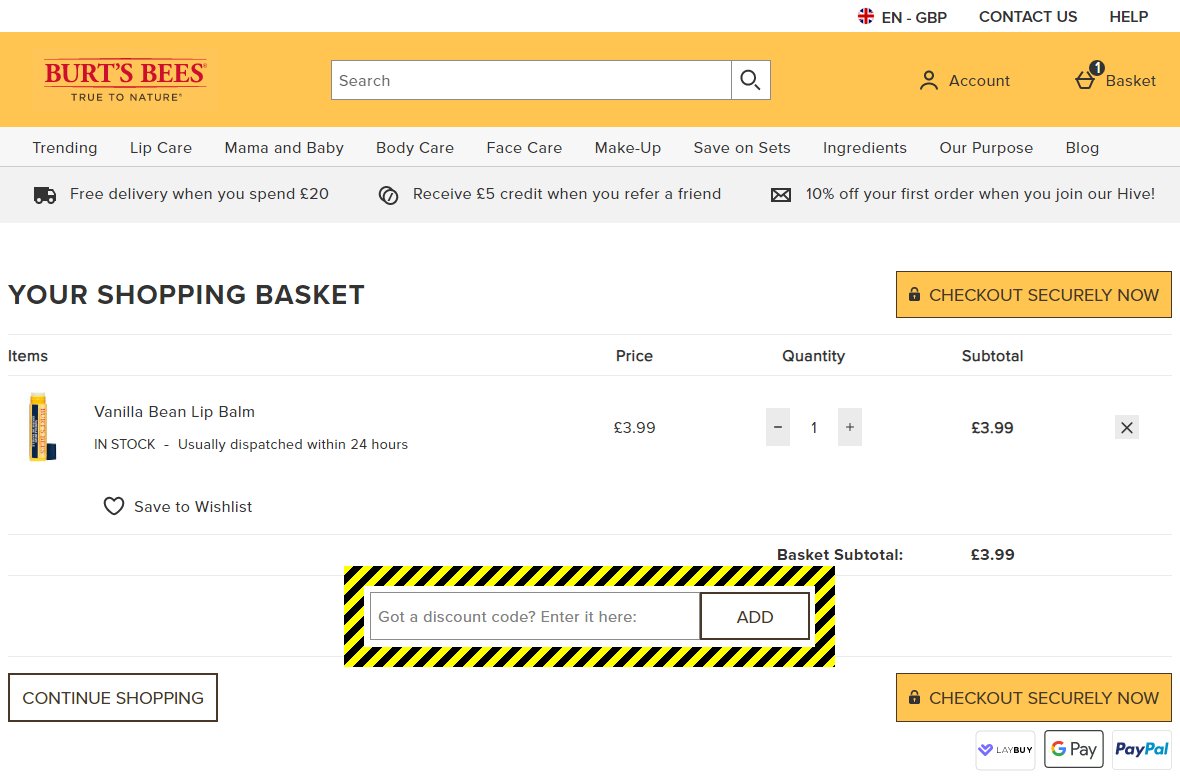Click into the Search field
The width and height of the screenshot is (1180, 780).
[x=531, y=80]
